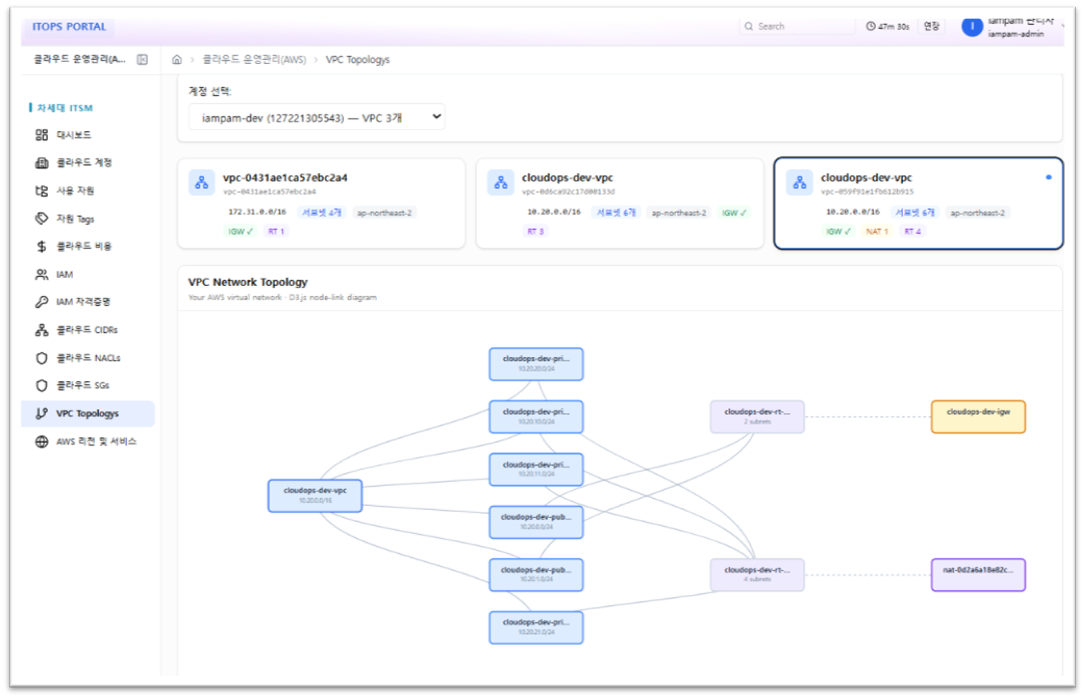Select VPC Topologys in the sidebar
The image size is (1085, 699).
tap(88, 413)
